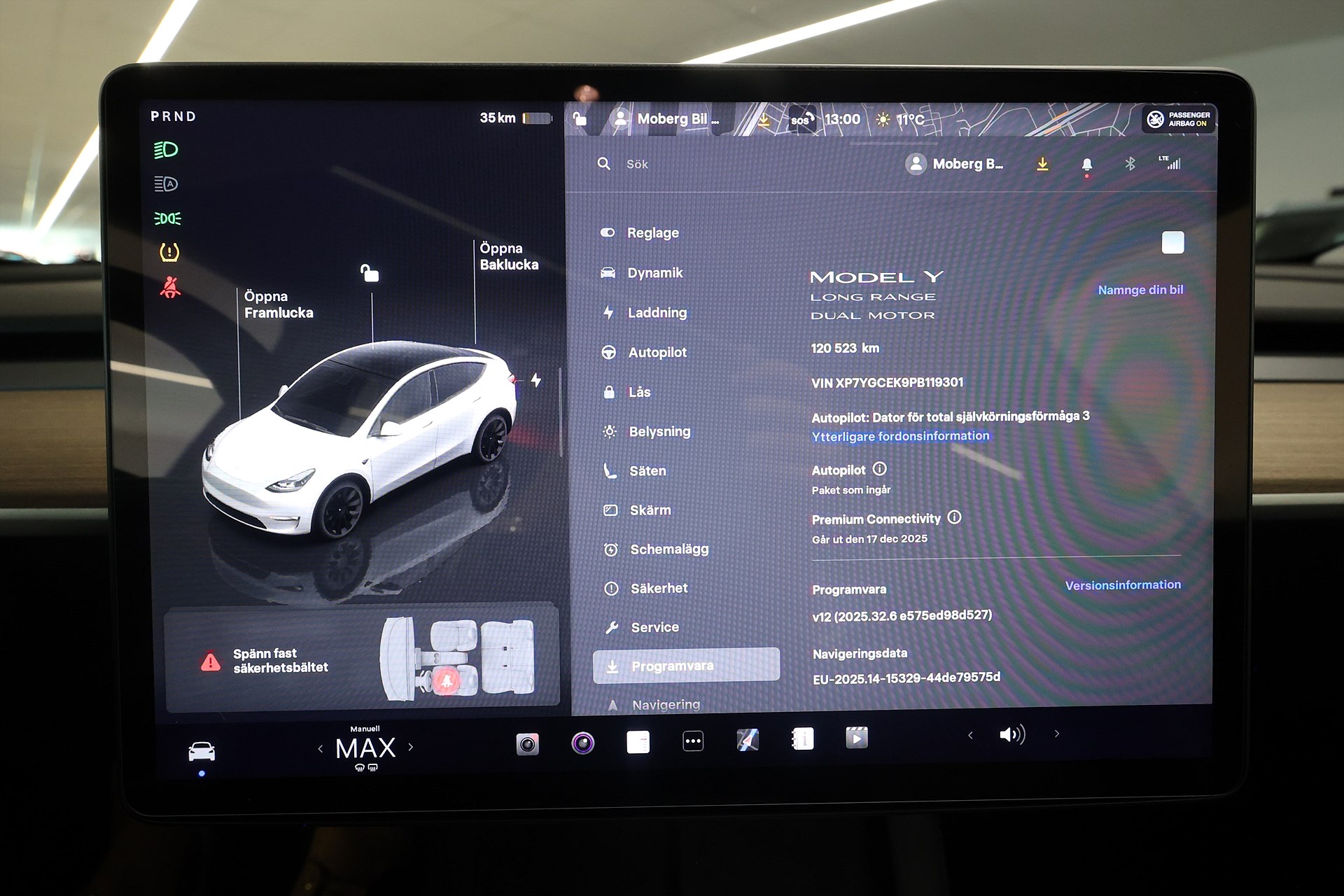This screenshot has height=896, width=1344.
Task: Expand the app launcher with three dots
Action: pos(692,741)
